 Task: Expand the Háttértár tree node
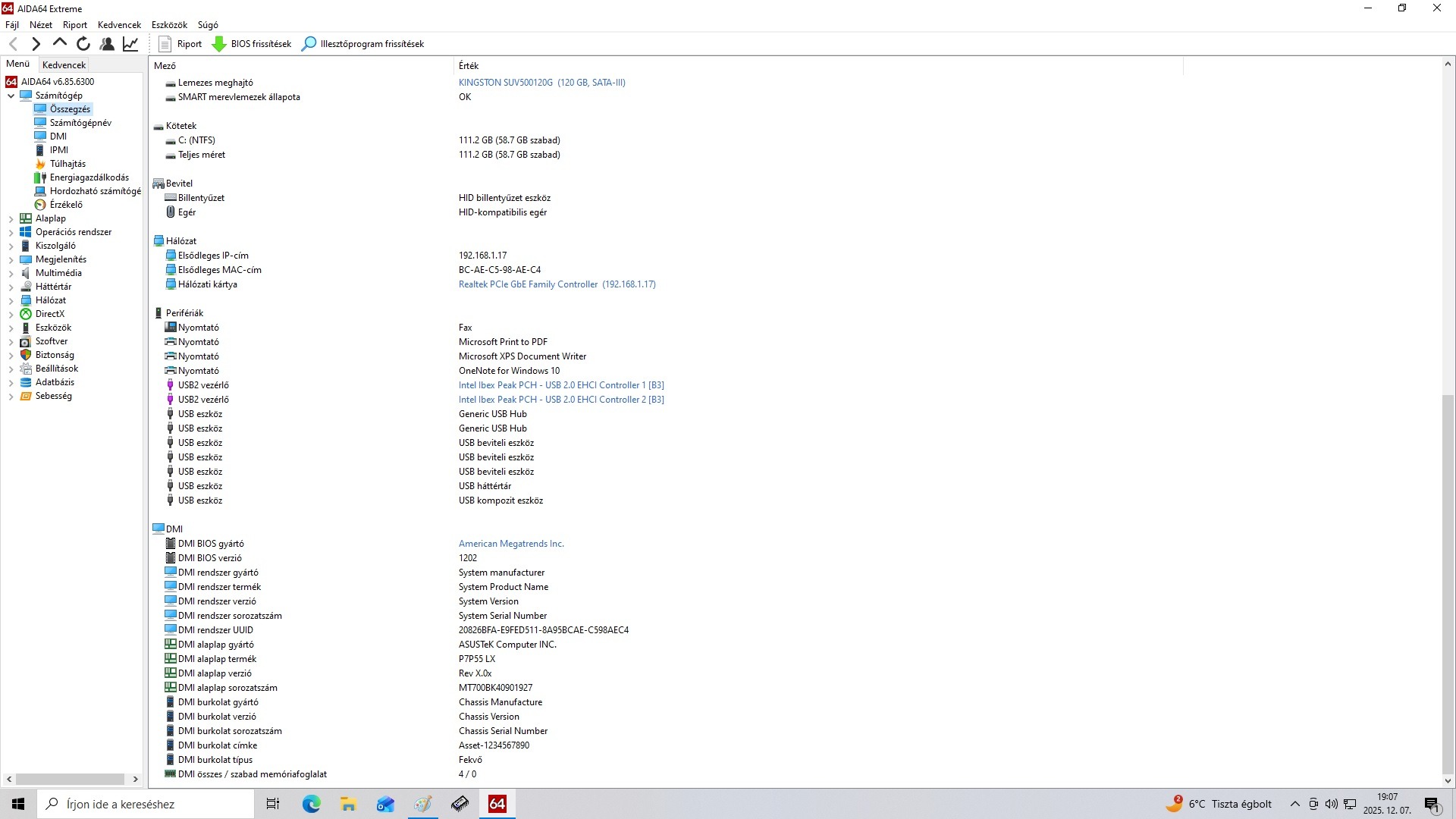click(x=11, y=287)
